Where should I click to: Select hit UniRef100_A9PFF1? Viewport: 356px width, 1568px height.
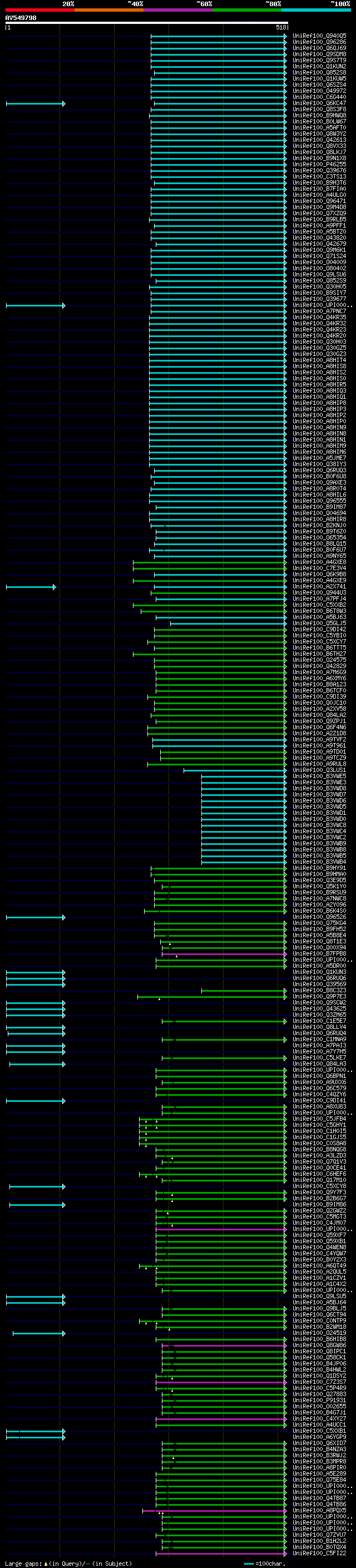tap(319, 226)
